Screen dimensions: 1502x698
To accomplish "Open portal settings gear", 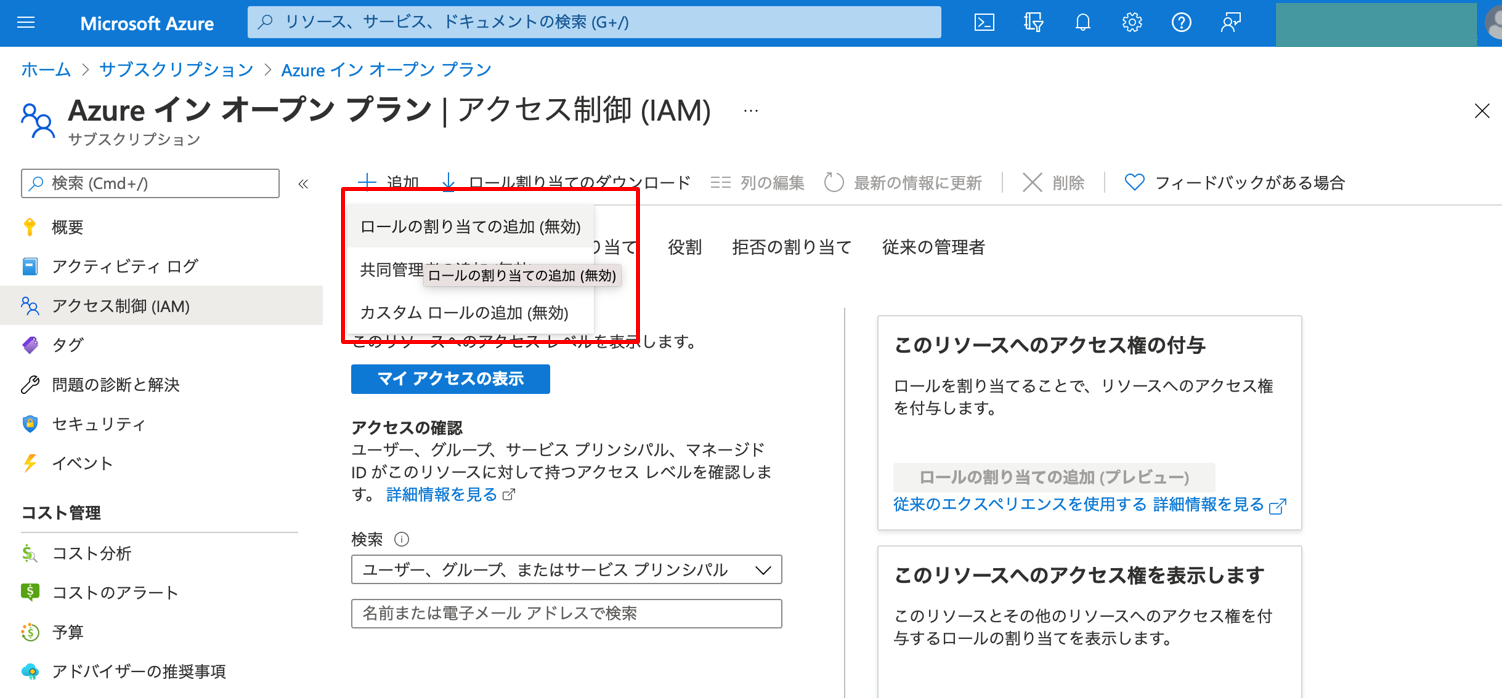I will [x=1132, y=22].
